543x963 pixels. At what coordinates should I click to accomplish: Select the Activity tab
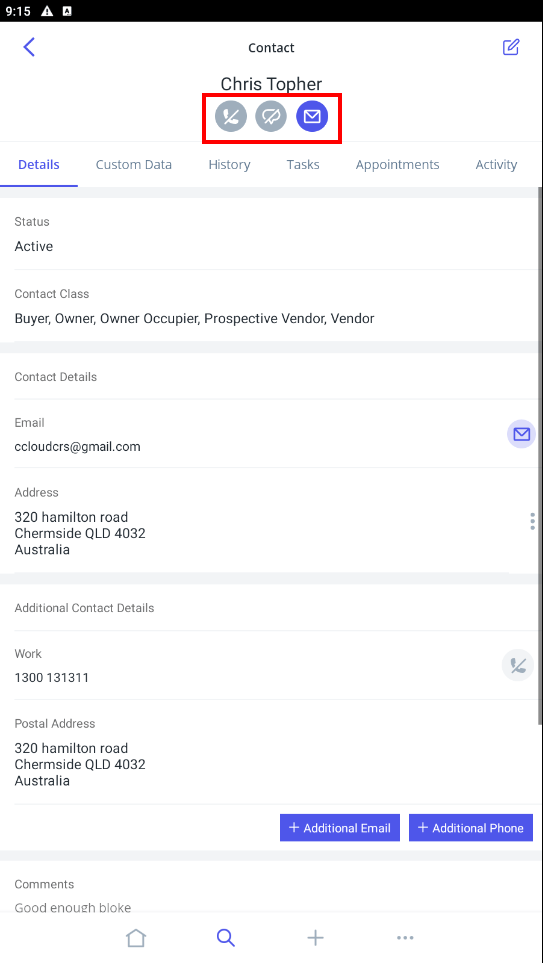pyautogui.click(x=496, y=165)
